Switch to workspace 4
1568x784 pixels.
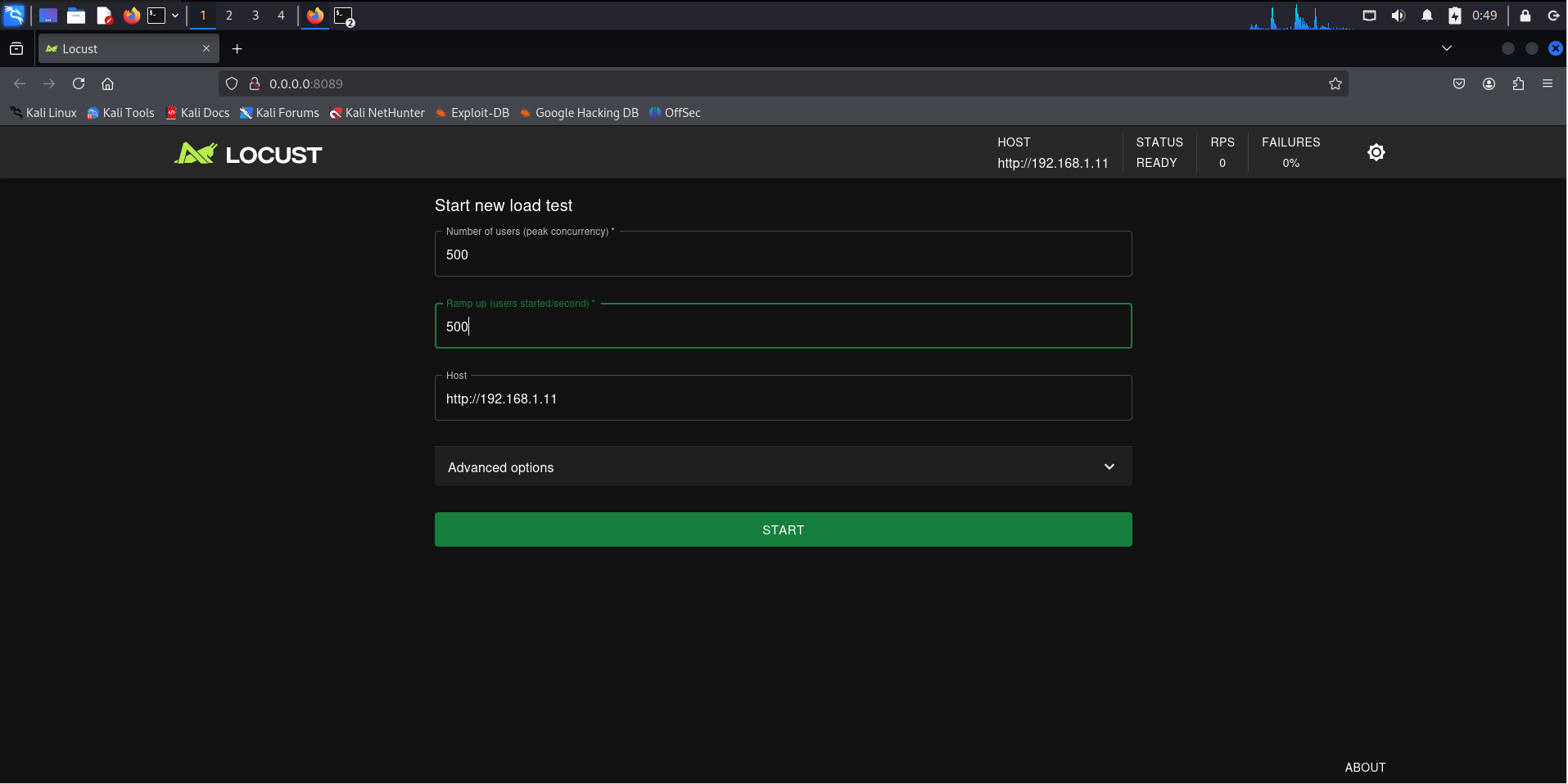[281, 15]
